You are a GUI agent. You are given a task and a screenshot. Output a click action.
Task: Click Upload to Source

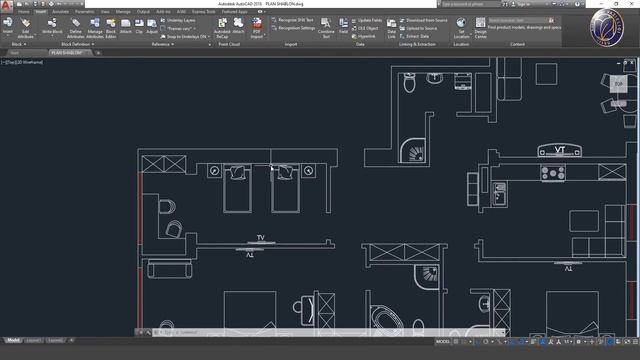tap(418, 28)
